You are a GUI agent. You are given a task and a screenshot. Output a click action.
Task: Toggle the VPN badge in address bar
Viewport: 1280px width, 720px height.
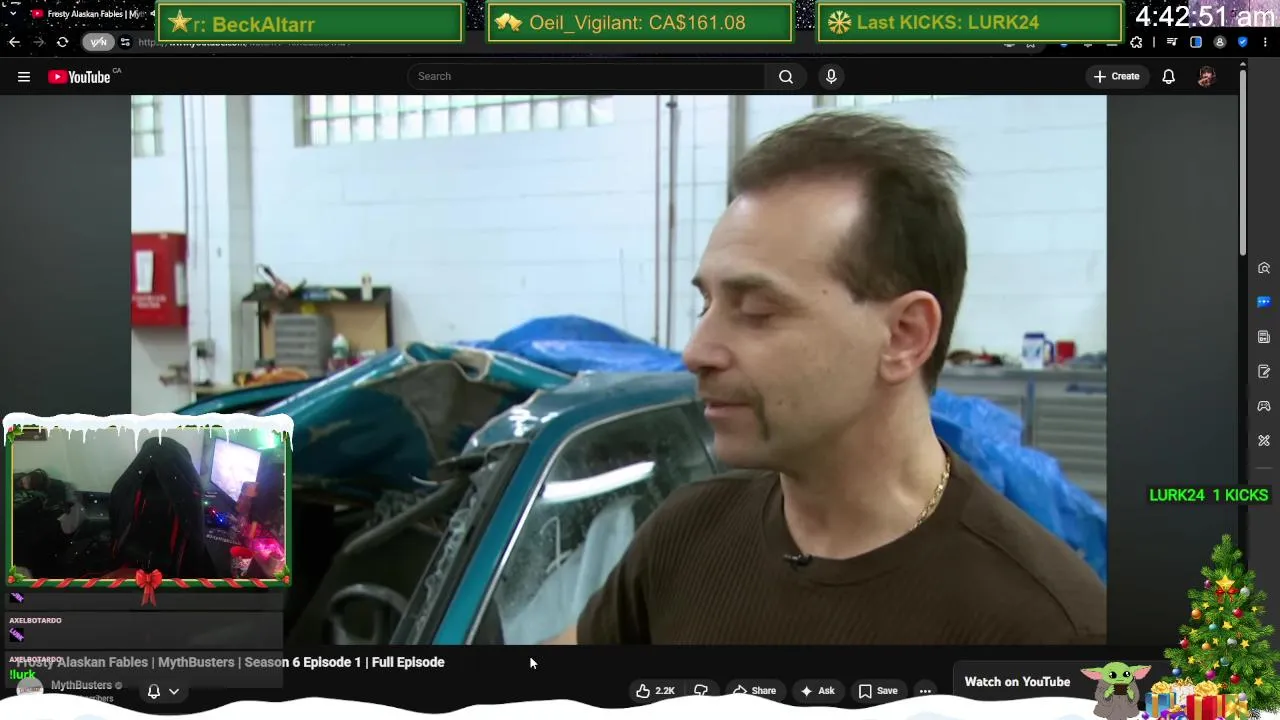97,42
